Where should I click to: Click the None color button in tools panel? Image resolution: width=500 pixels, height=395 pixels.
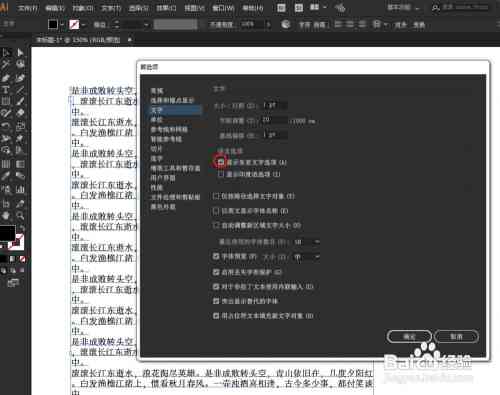(x=22, y=259)
